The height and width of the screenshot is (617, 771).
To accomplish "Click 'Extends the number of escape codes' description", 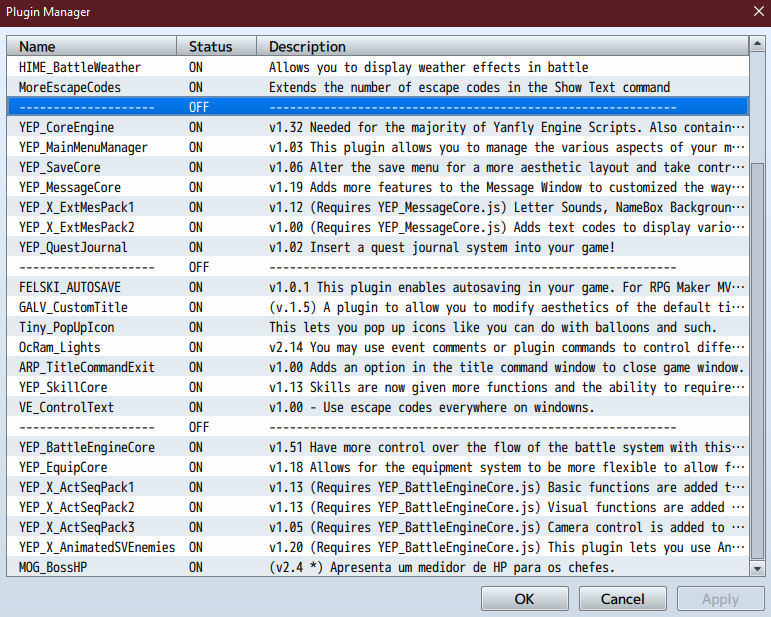I will click(470, 87).
